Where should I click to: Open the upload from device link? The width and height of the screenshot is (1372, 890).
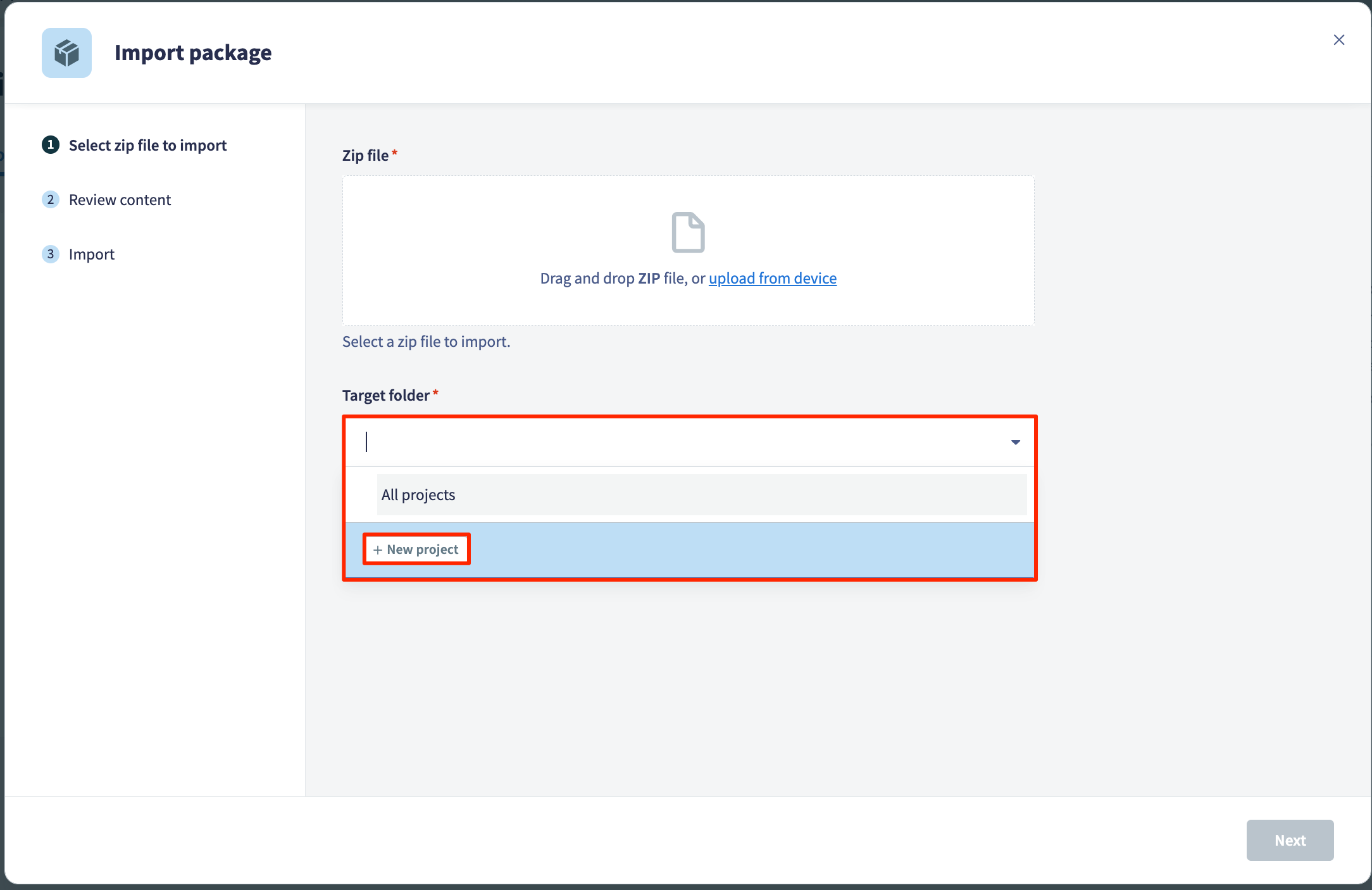pos(773,279)
